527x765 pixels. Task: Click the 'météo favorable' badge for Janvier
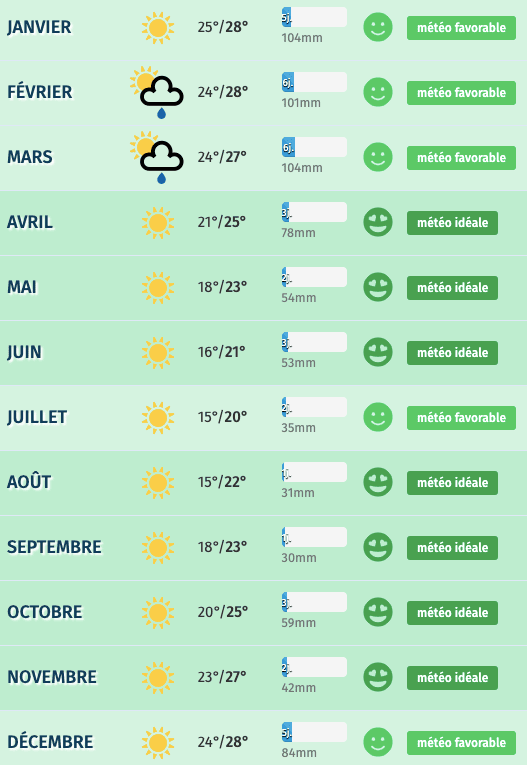point(461,28)
